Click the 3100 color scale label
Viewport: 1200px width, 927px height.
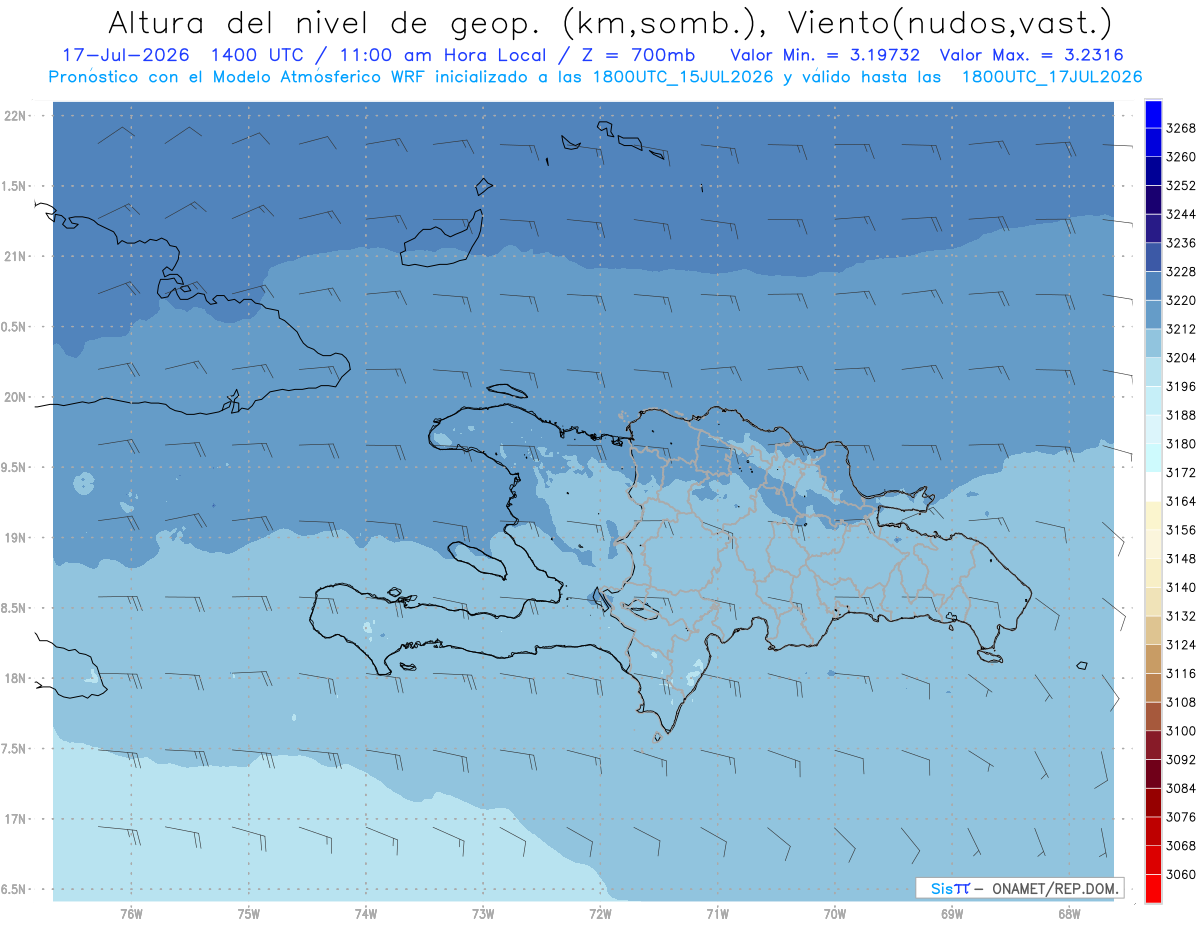[1181, 731]
